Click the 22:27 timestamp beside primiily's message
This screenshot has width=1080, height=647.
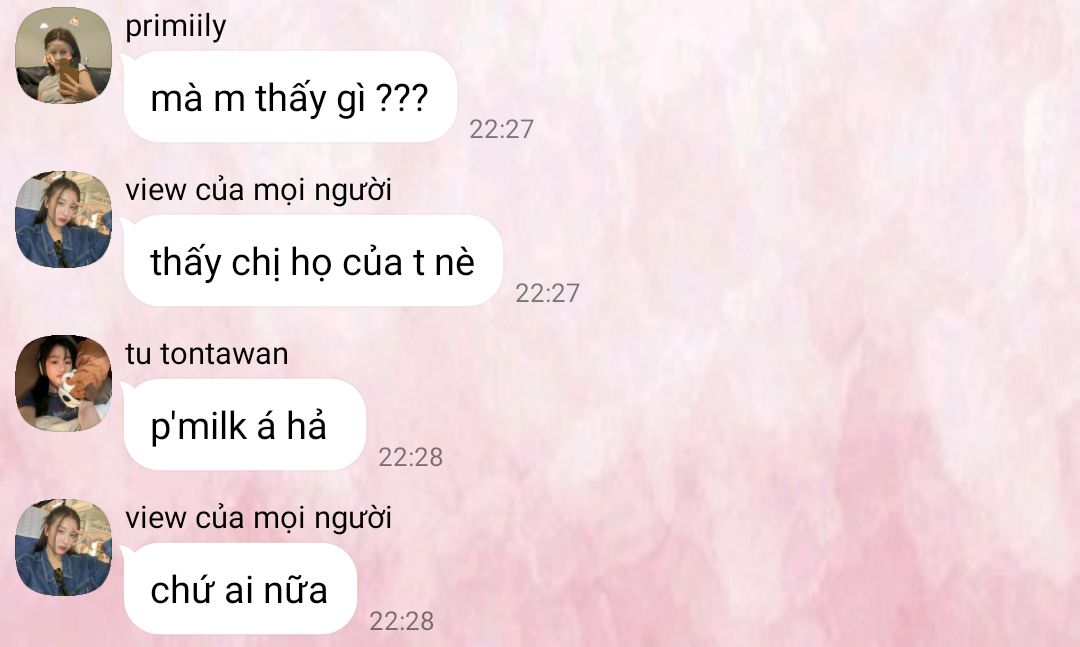pos(501,129)
